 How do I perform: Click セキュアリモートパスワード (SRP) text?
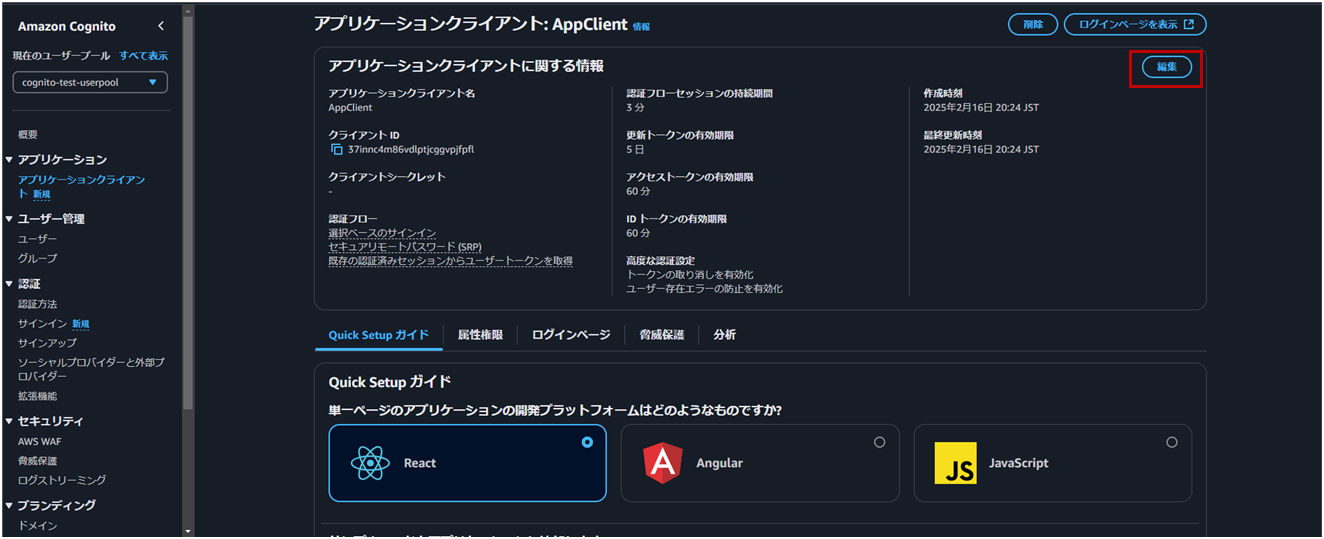click(406, 246)
